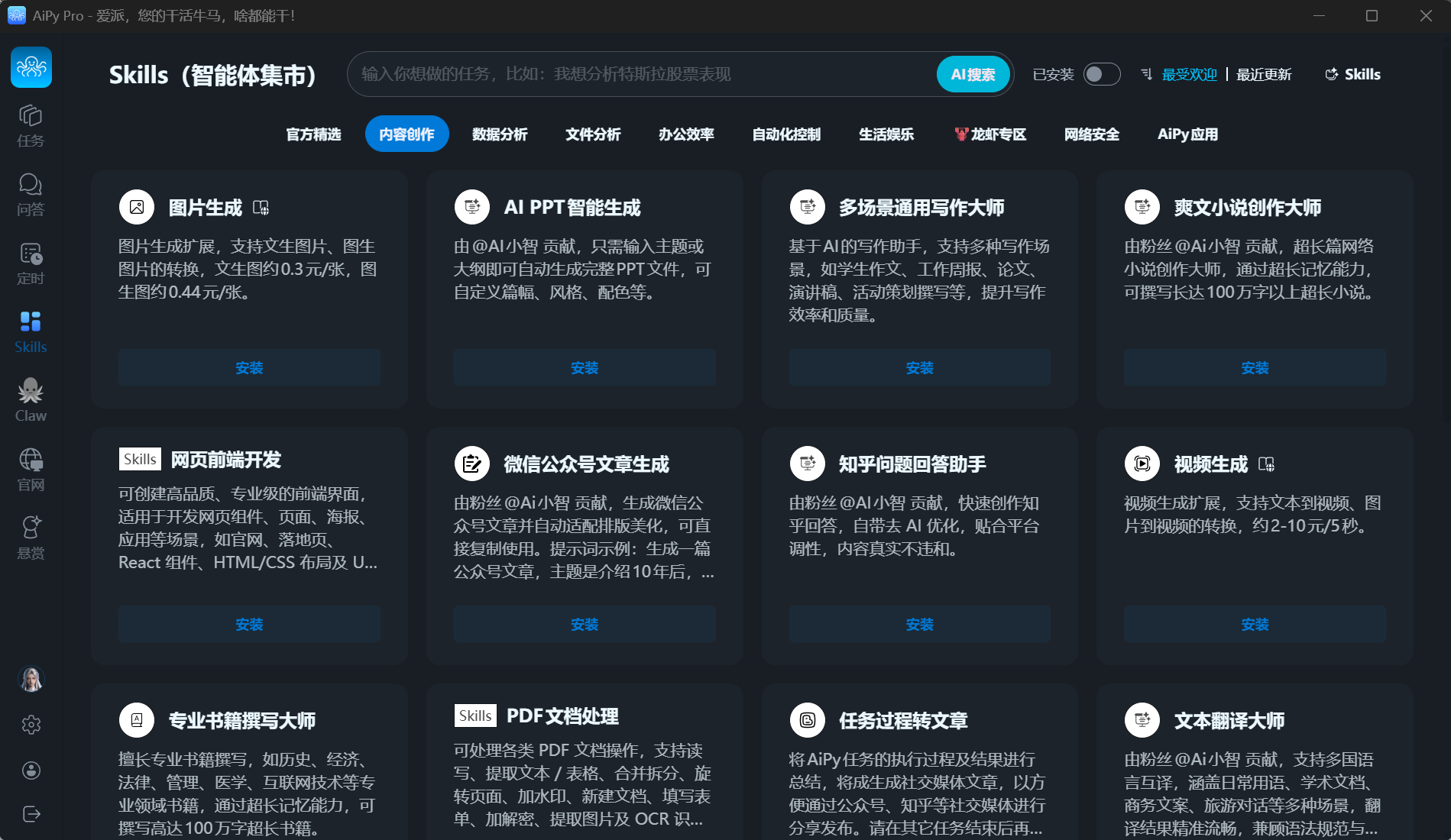This screenshot has height=840, width=1451.
Task: Click the AiPy octopus logo in sidebar
Action: pyautogui.click(x=31, y=67)
